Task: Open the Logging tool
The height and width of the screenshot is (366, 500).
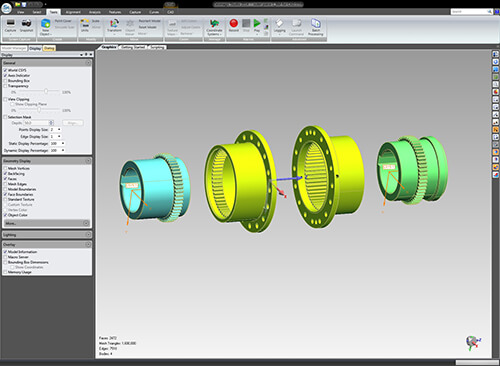Action: point(279,27)
